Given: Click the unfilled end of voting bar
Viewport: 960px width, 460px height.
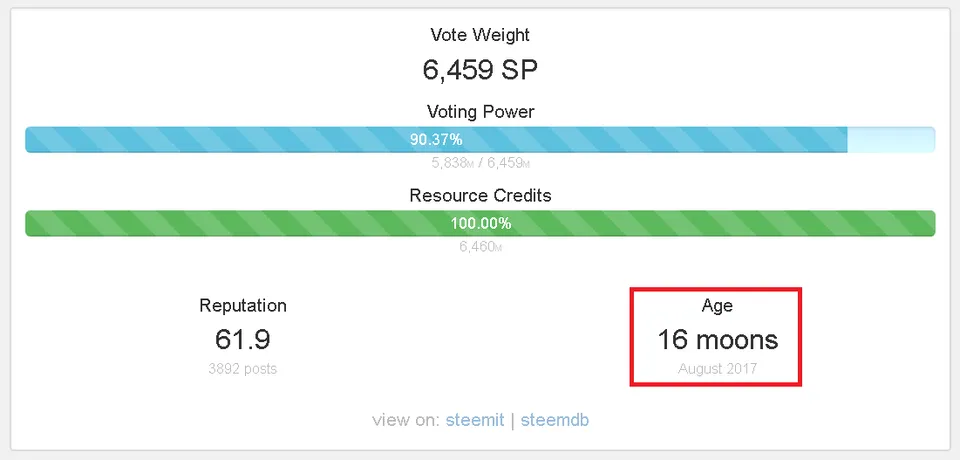Looking at the screenshot, I should [x=891, y=140].
